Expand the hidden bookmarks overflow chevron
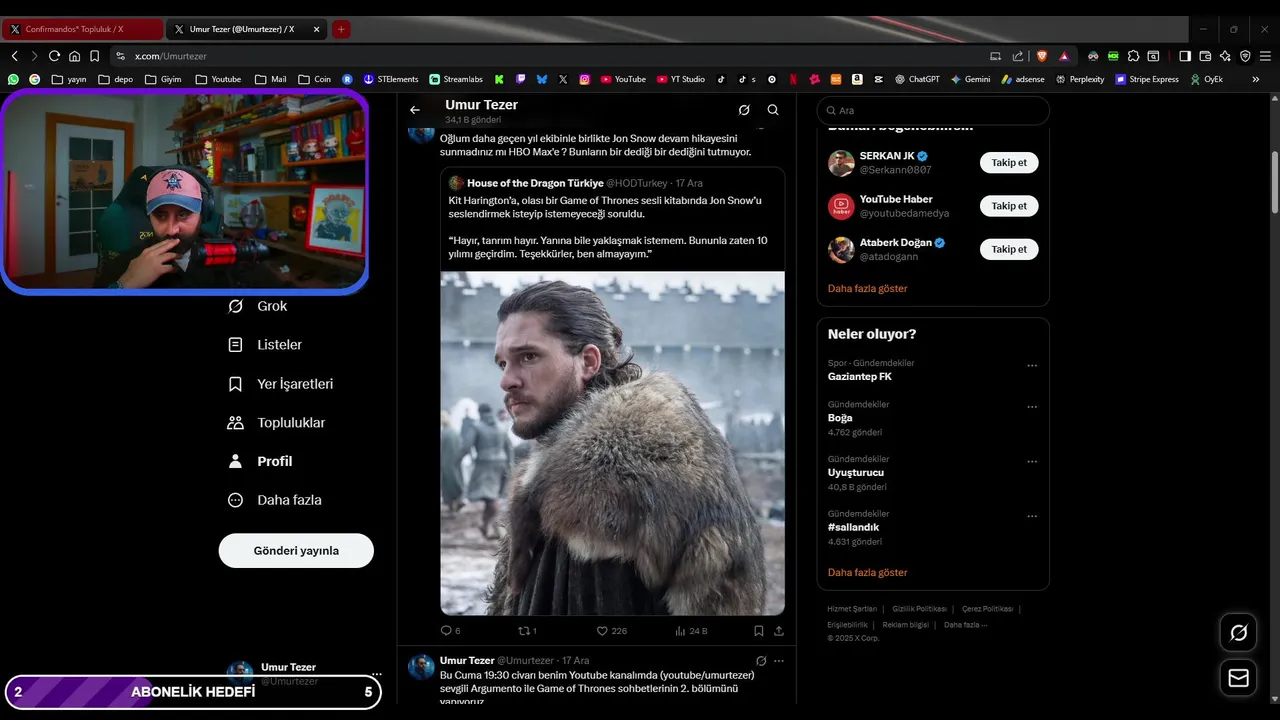The height and width of the screenshot is (720, 1280). 1256,79
